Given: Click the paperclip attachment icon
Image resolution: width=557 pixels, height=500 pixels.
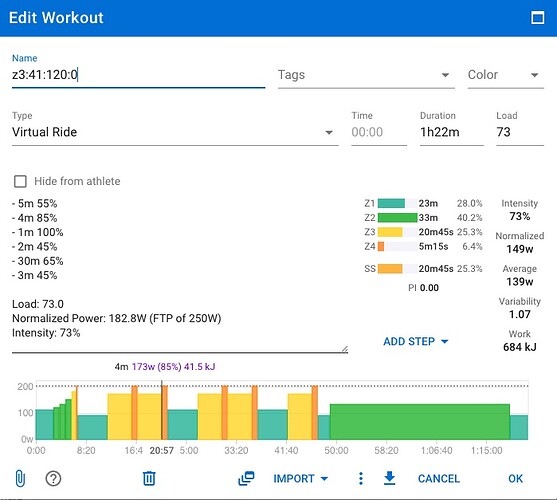Looking at the screenshot, I should [x=20, y=478].
